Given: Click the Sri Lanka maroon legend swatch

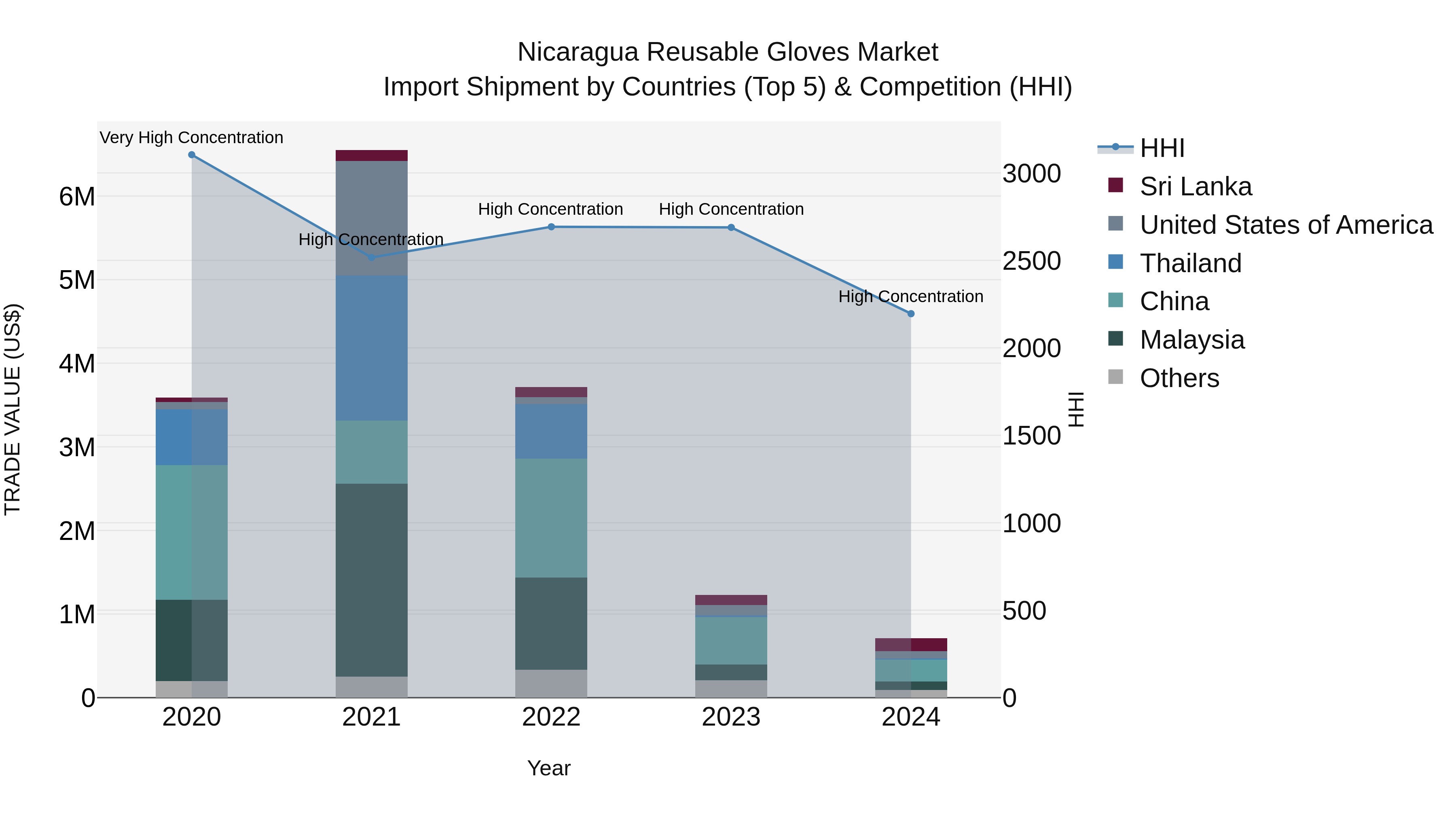Looking at the screenshot, I should (x=1116, y=185).
